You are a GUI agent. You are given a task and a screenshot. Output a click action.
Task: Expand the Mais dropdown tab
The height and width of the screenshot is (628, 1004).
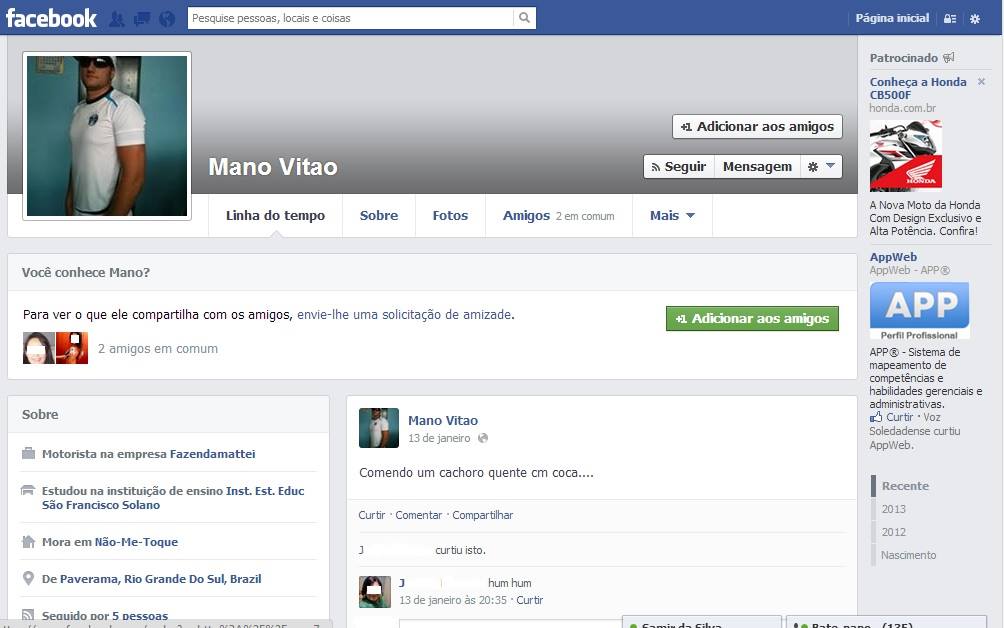[x=672, y=215]
